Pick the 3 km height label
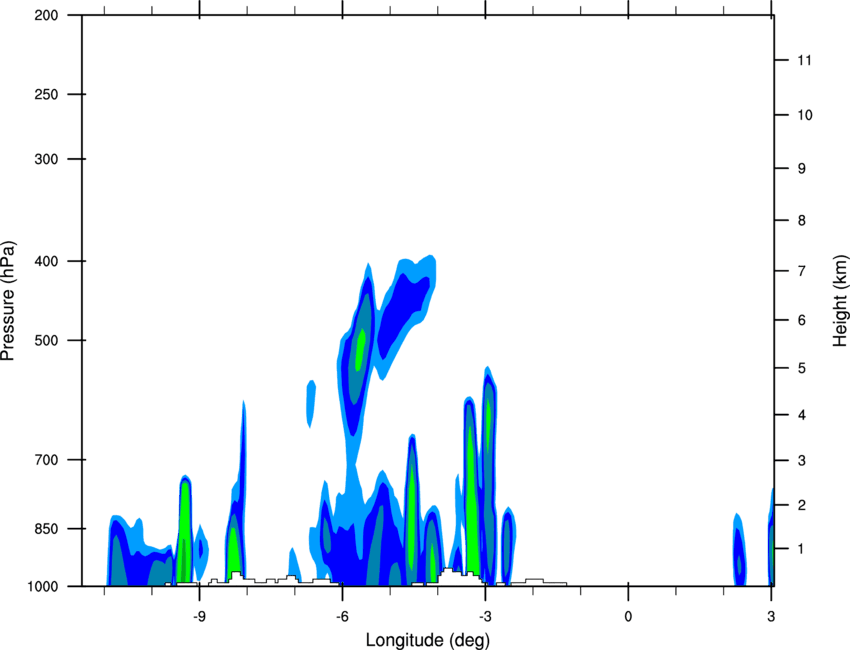The image size is (850, 650). (x=802, y=461)
